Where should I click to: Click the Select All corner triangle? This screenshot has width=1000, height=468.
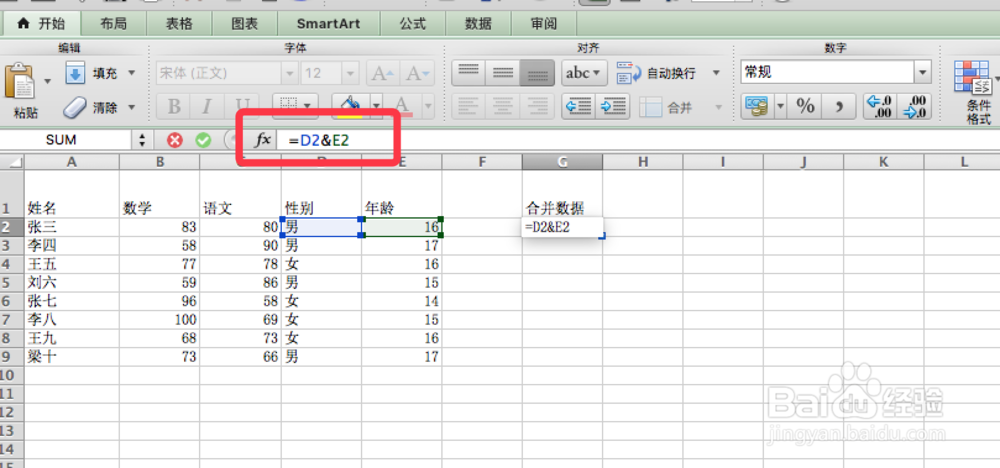[12, 162]
